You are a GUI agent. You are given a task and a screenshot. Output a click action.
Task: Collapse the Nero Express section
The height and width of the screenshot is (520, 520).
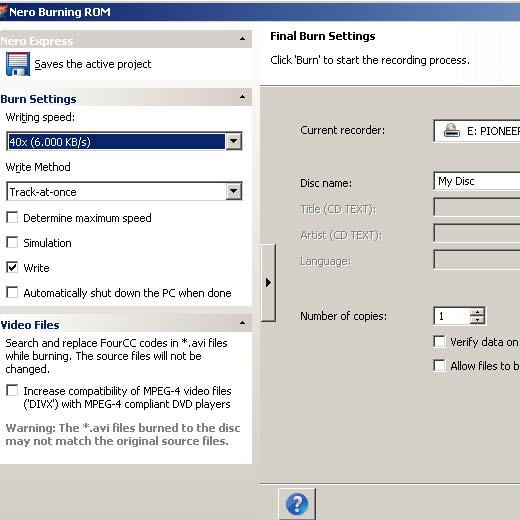click(x=243, y=39)
